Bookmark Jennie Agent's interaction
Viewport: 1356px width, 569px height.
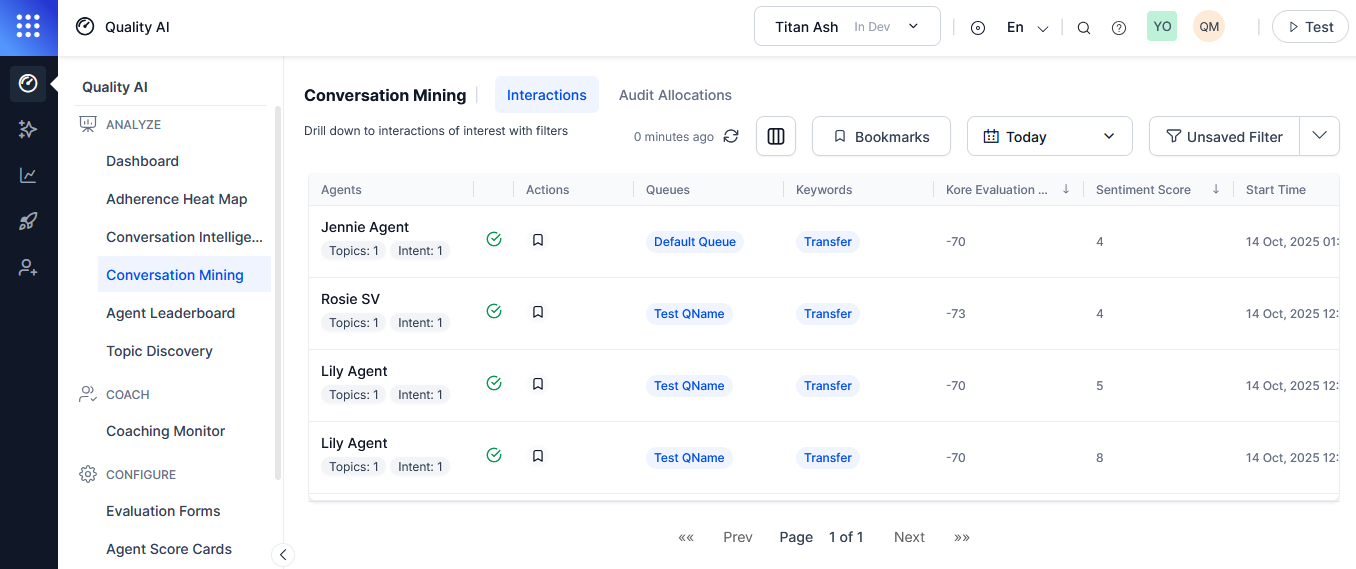coord(538,240)
